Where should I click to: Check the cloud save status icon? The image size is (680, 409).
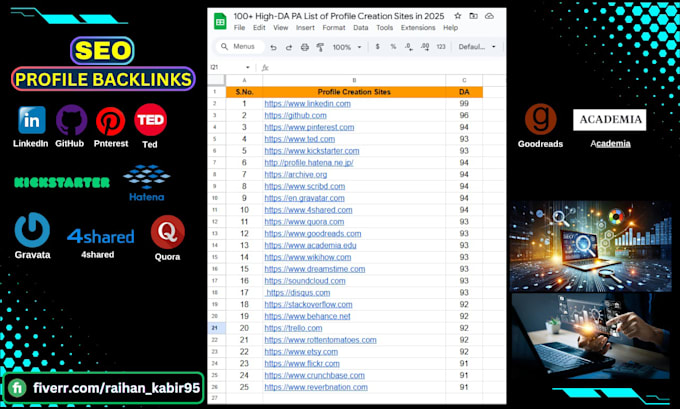(x=489, y=16)
